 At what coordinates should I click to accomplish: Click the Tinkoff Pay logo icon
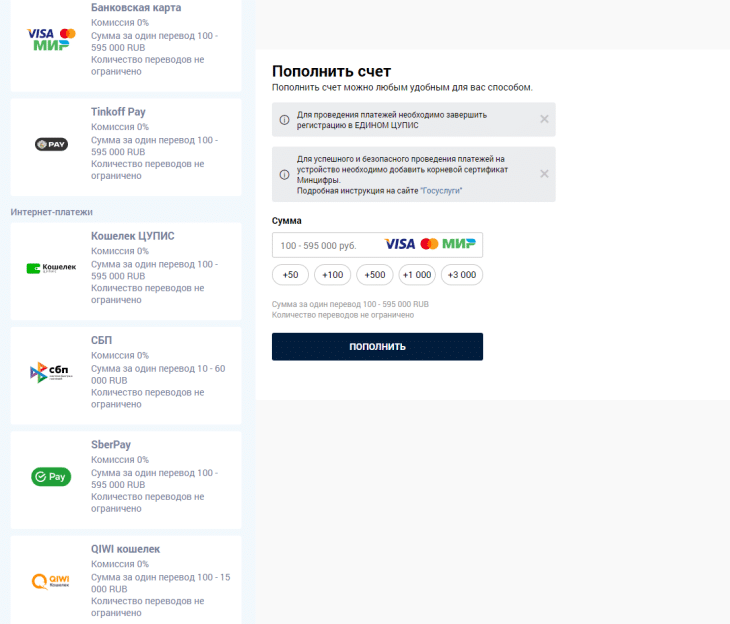click(x=51, y=144)
